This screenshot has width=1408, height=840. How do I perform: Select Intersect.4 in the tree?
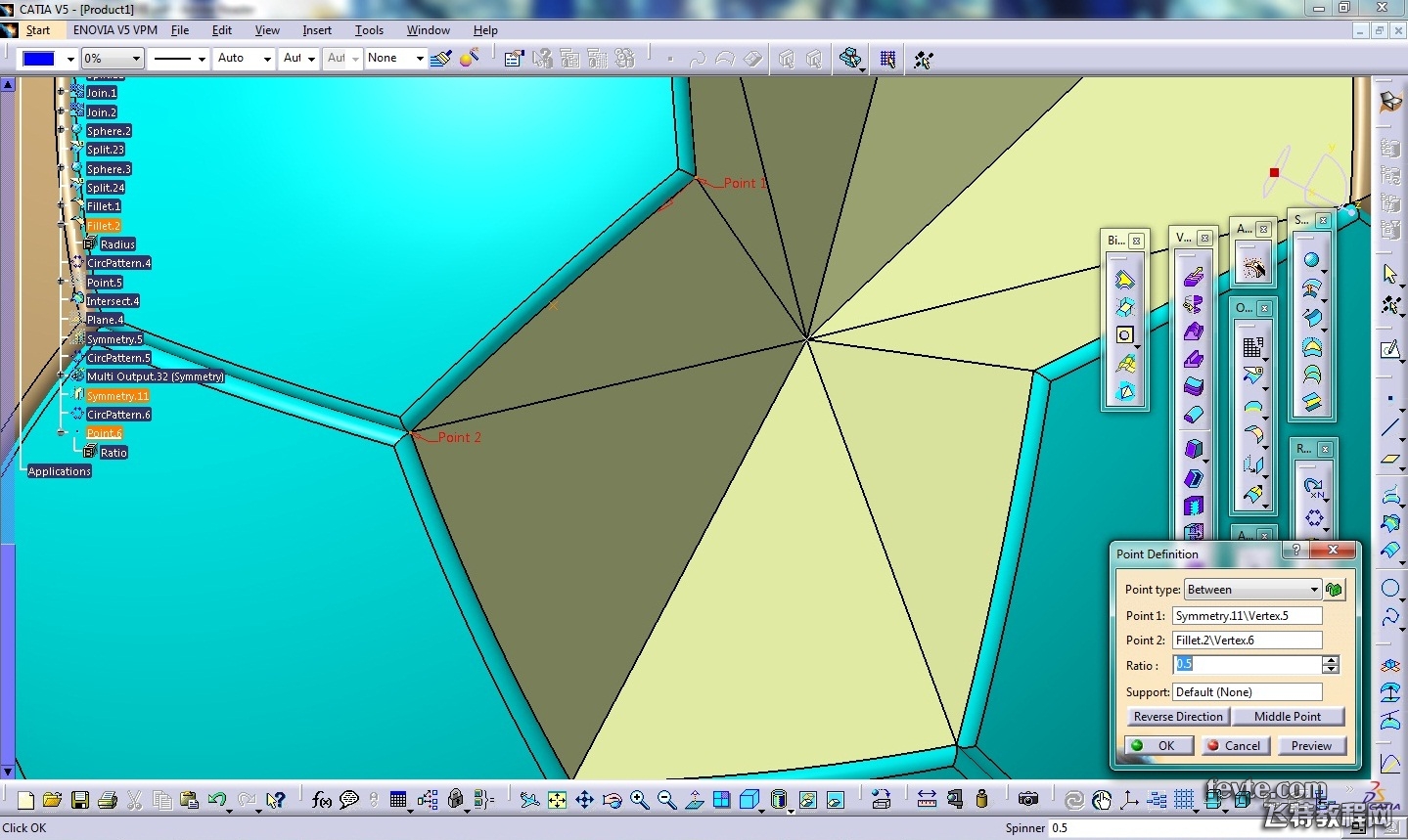113,300
